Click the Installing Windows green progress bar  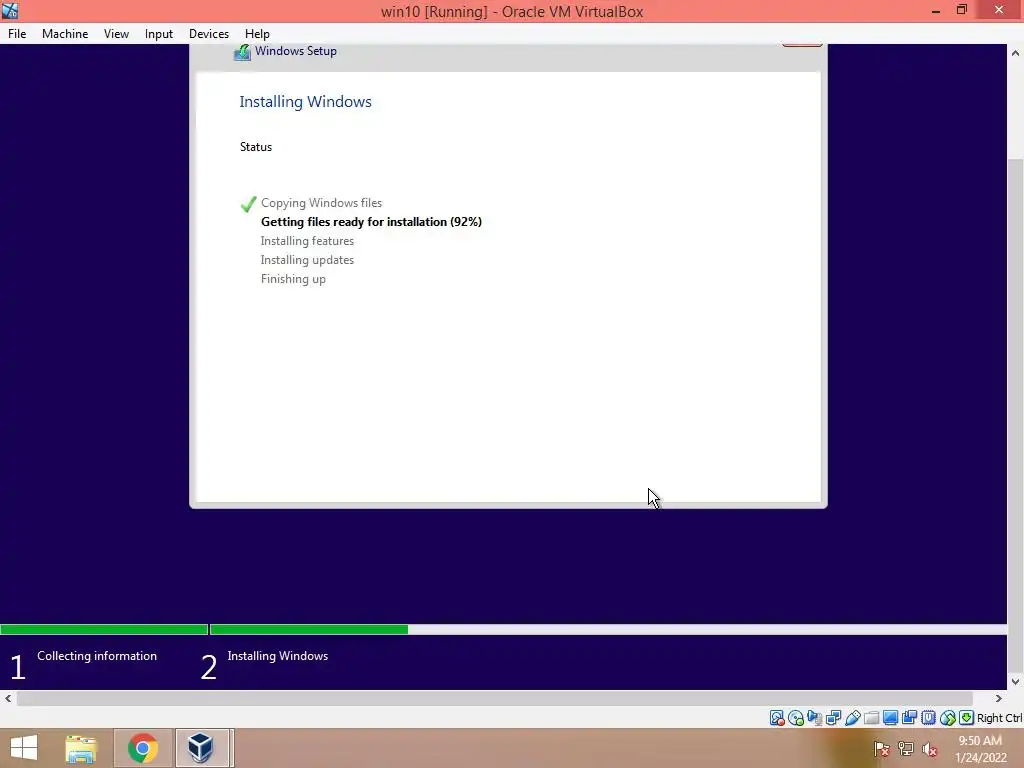[x=310, y=630]
